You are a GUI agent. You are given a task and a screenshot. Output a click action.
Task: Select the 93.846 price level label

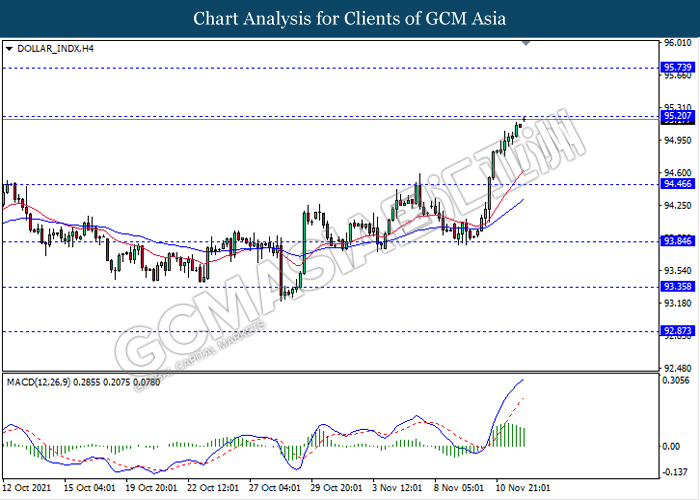[678, 241]
